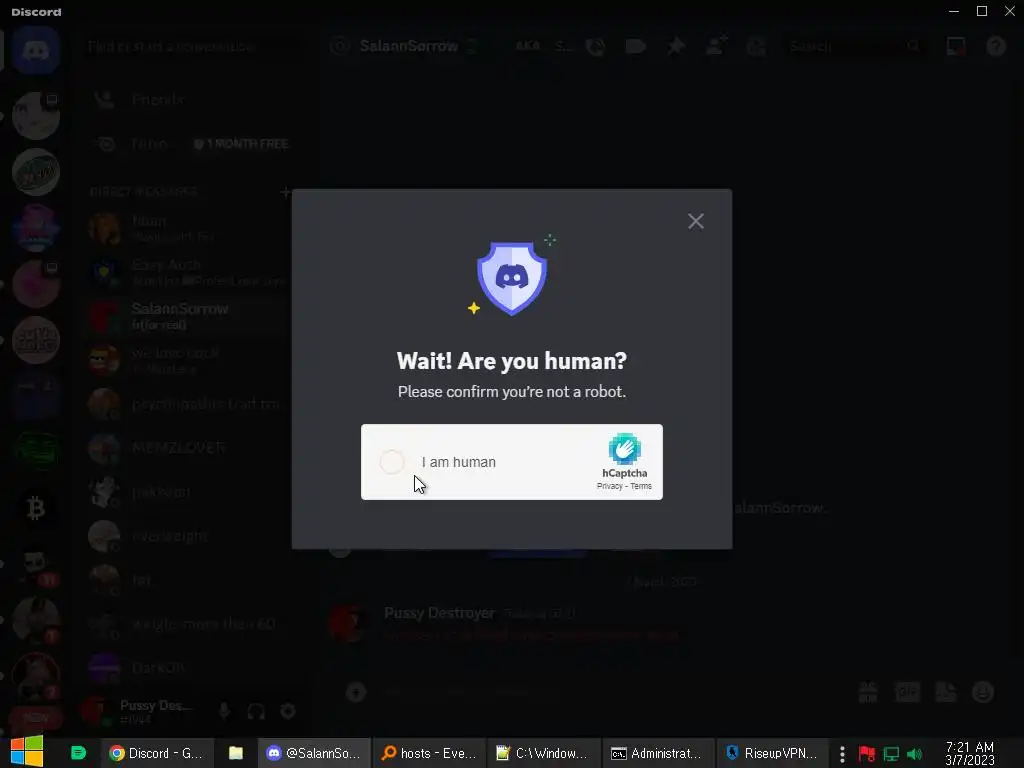This screenshot has width=1024, height=768.
Task: Click the red flag tray icon
Action: coord(867,754)
